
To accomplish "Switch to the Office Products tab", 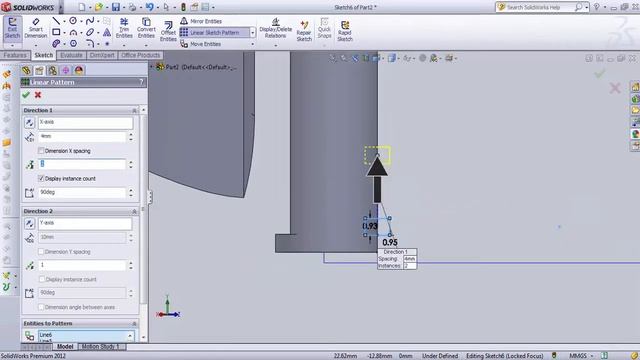I will [140, 55].
